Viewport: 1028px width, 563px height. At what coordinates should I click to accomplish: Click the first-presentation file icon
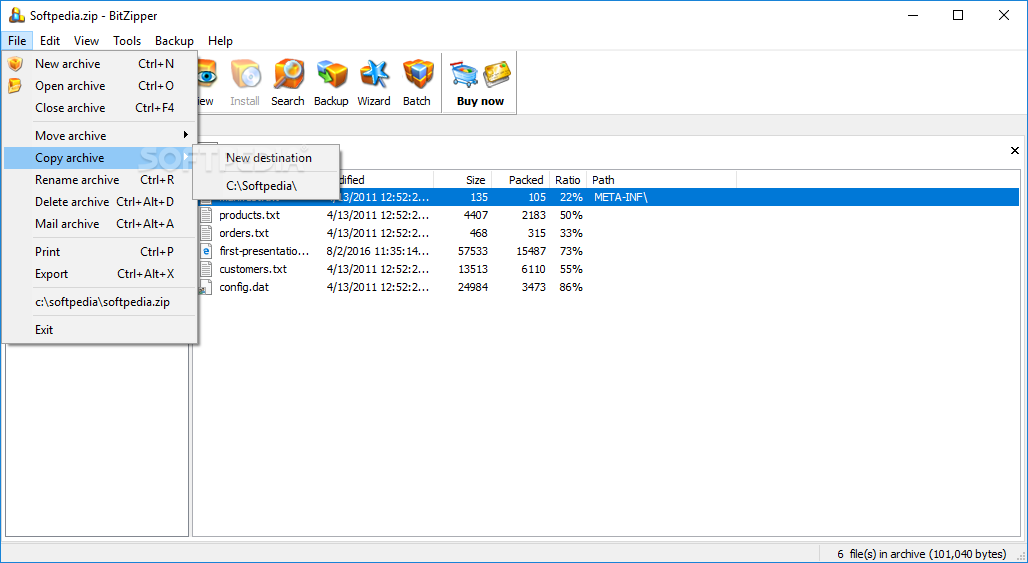207,251
